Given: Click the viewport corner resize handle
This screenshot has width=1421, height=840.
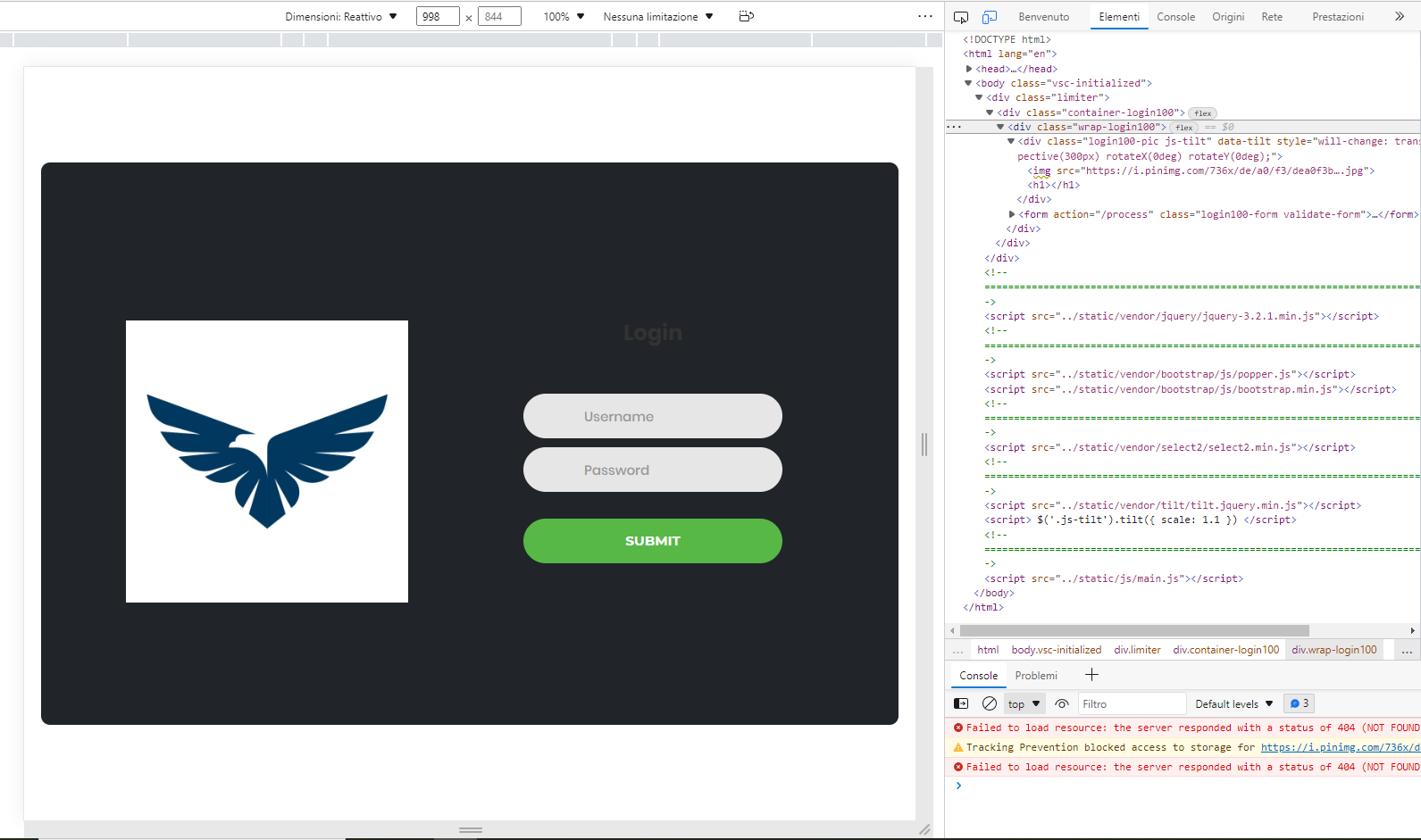Looking at the screenshot, I should [924, 830].
